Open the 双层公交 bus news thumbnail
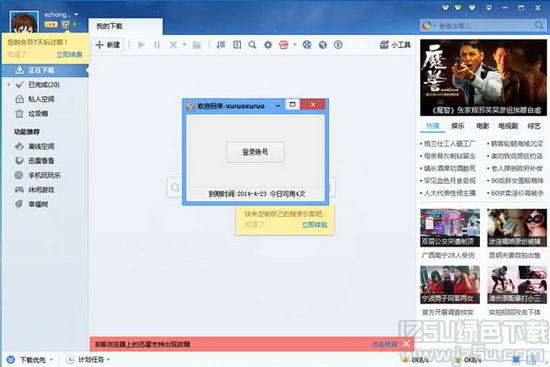Image resolution: width=550 pixels, height=367 pixels. pos(450,228)
